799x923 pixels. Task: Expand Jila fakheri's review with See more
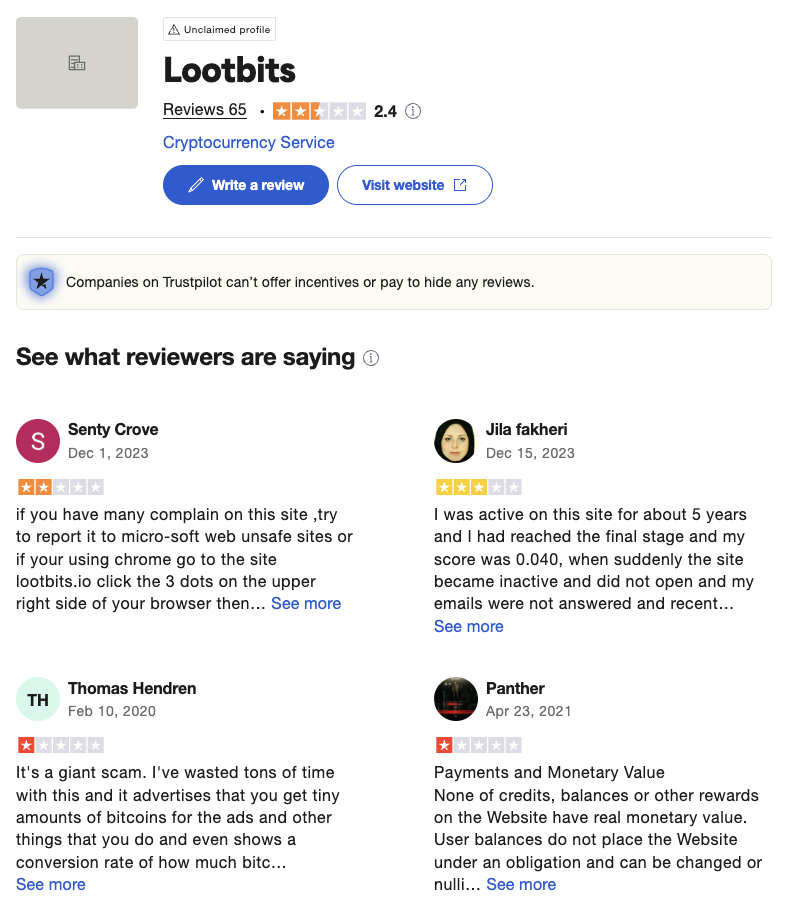pyautogui.click(x=469, y=626)
